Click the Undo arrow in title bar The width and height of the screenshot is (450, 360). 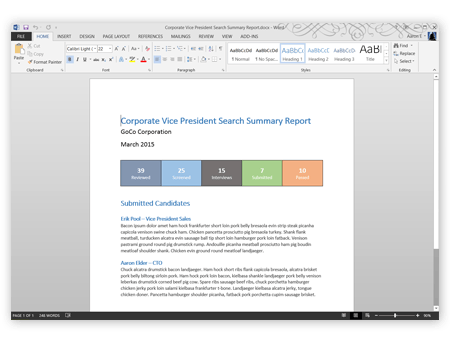point(35,27)
